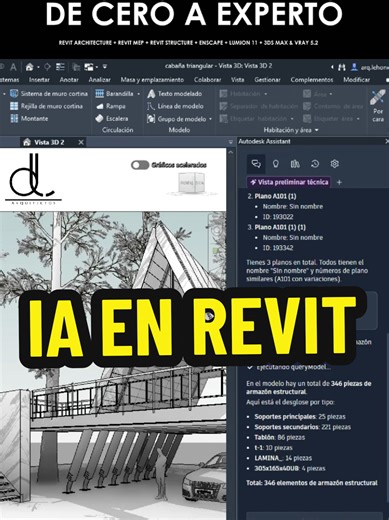Click the 'ID: 193342' line
This screenshot has width=389, height=520.
click(x=278, y=248)
